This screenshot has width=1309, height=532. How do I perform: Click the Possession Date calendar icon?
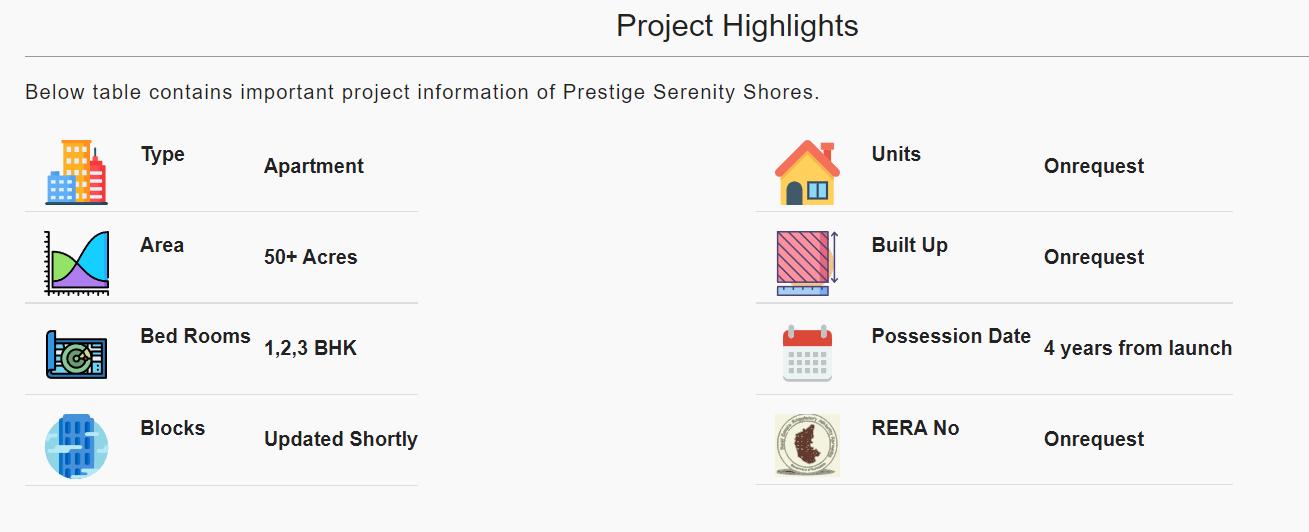pyautogui.click(x=807, y=353)
